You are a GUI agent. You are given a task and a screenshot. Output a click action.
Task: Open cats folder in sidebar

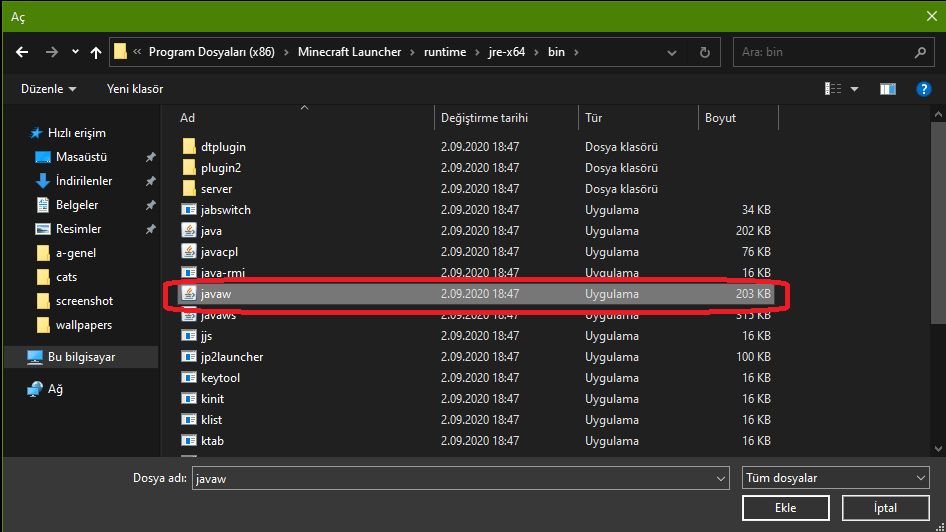66,277
